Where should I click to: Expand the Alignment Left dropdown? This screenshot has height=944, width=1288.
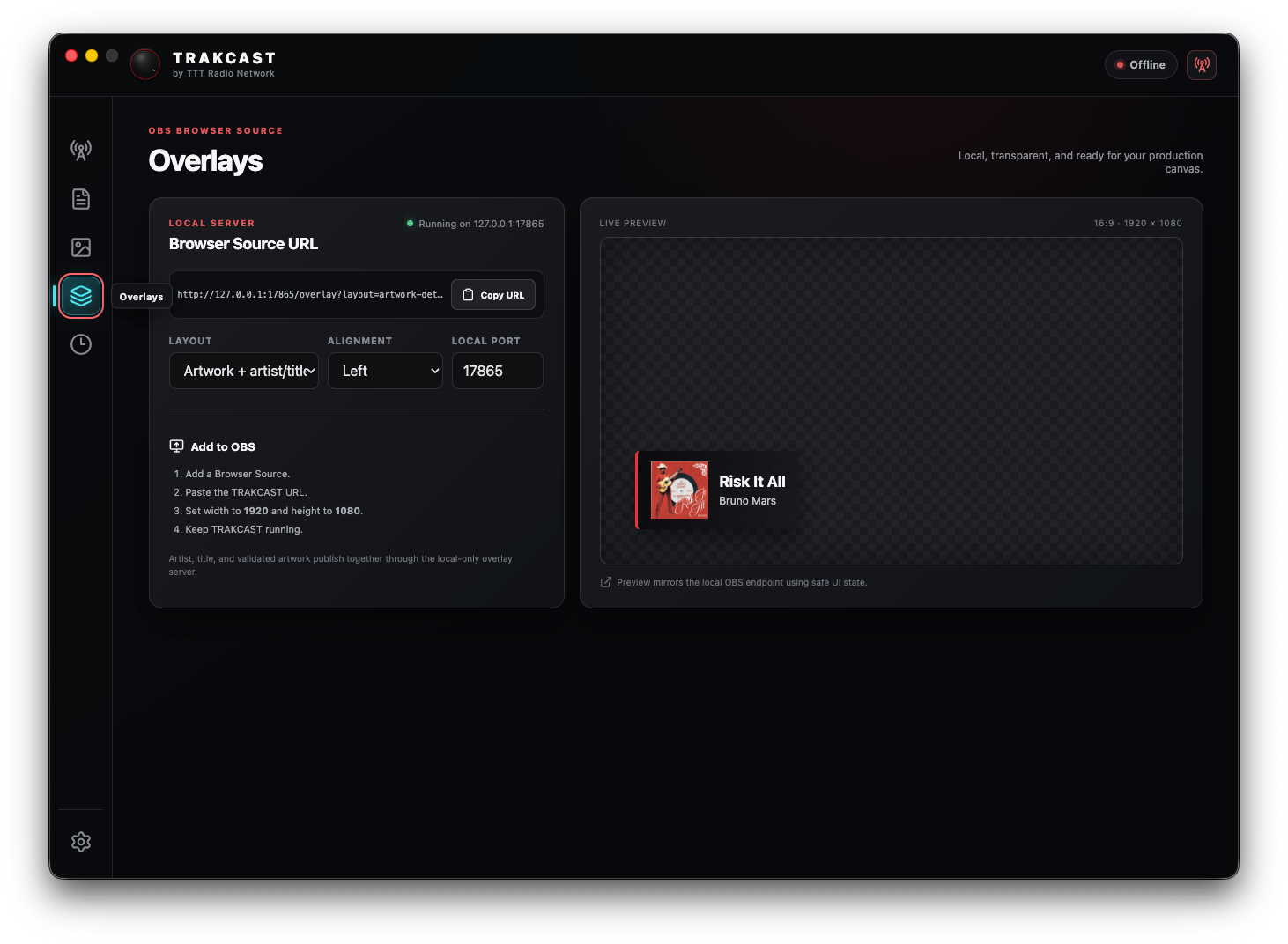[x=385, y=371]
